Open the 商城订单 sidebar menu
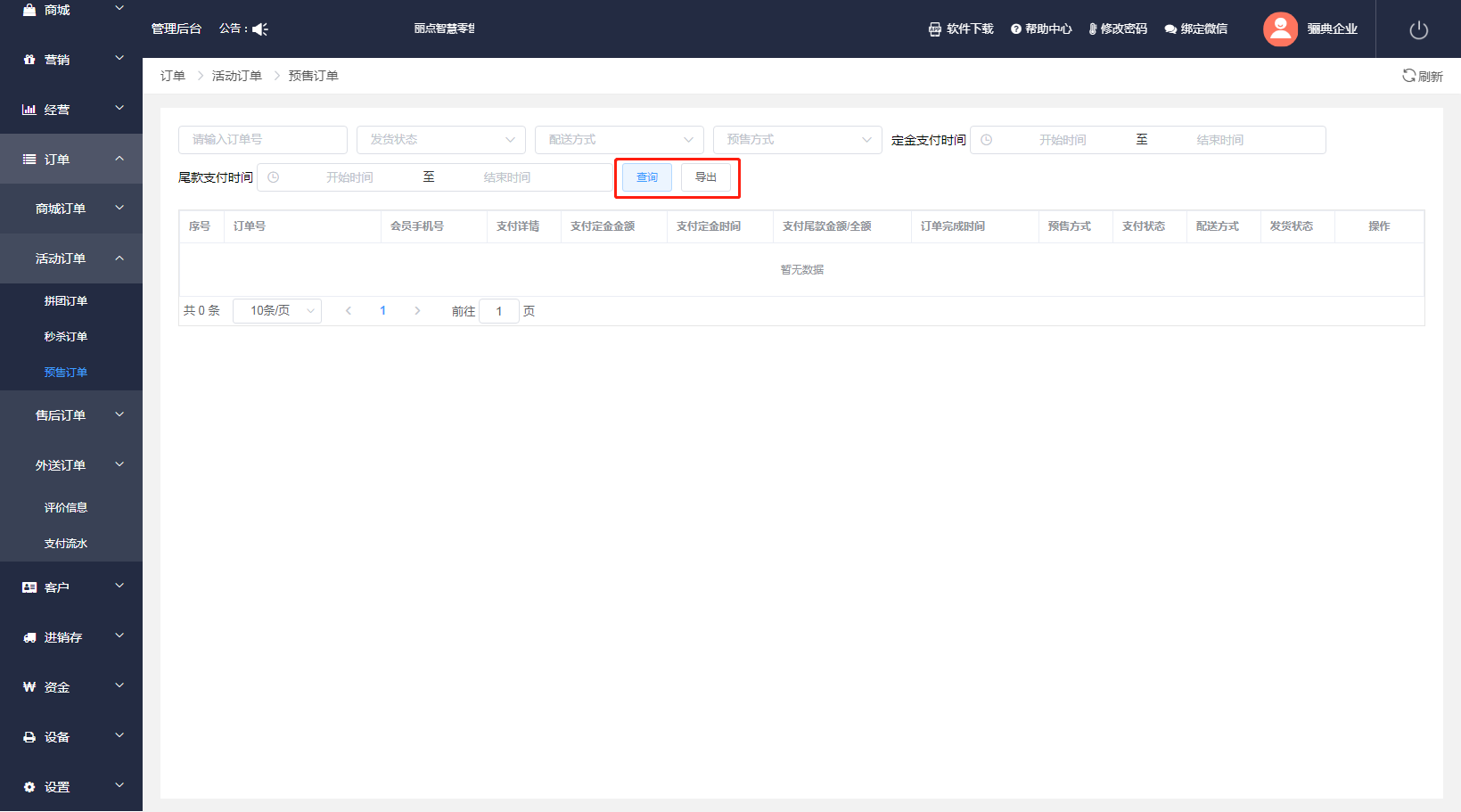Screen dimensions: 1461x812 click(x=71, y=209)
